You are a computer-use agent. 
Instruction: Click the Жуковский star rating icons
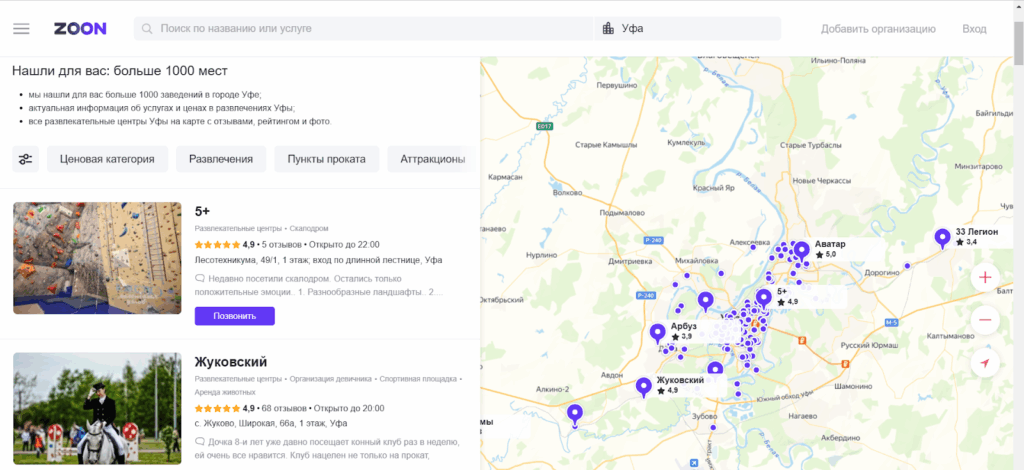217,409
